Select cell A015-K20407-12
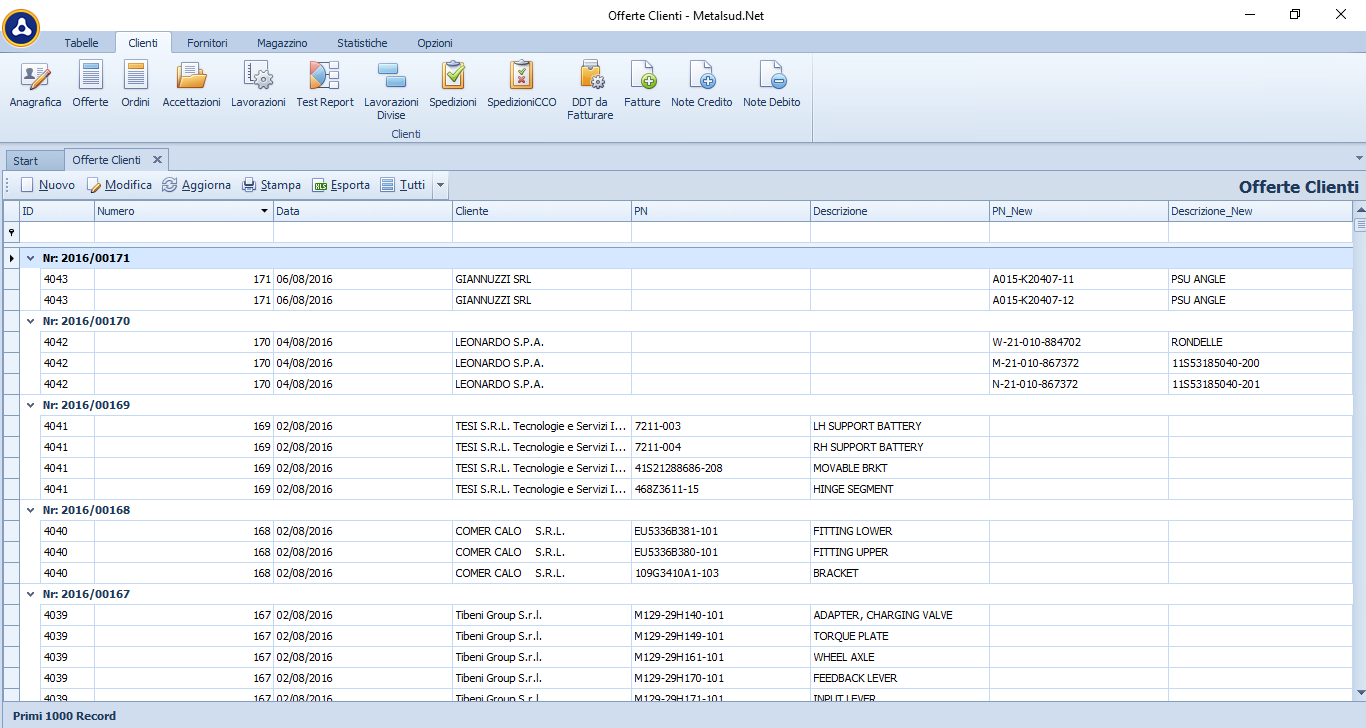Screen dimensions: 1366x728 click(x=1079, y=300)
